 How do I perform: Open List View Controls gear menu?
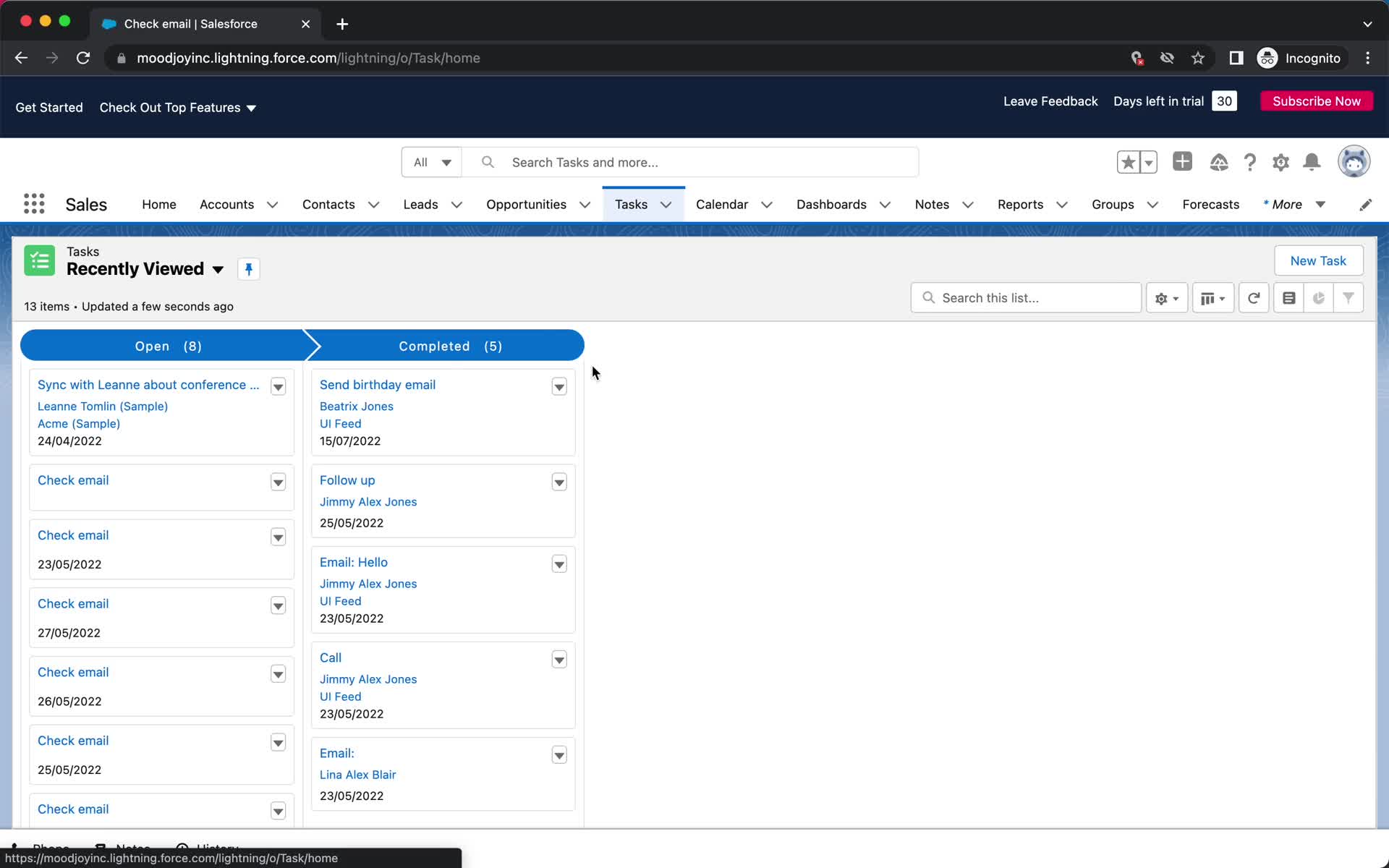point(1166,298)
